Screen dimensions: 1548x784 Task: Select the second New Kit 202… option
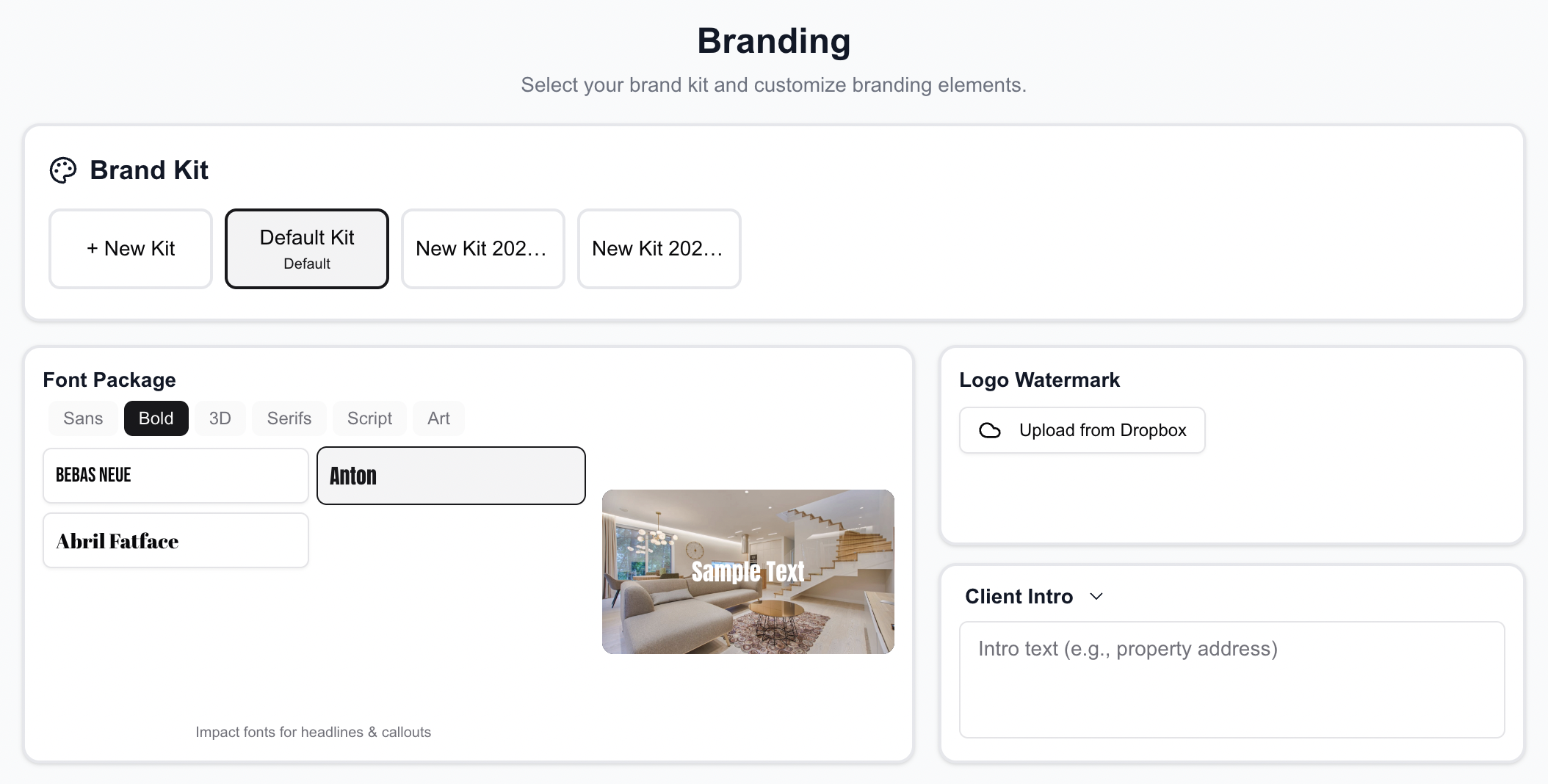[x=659, y=249]
